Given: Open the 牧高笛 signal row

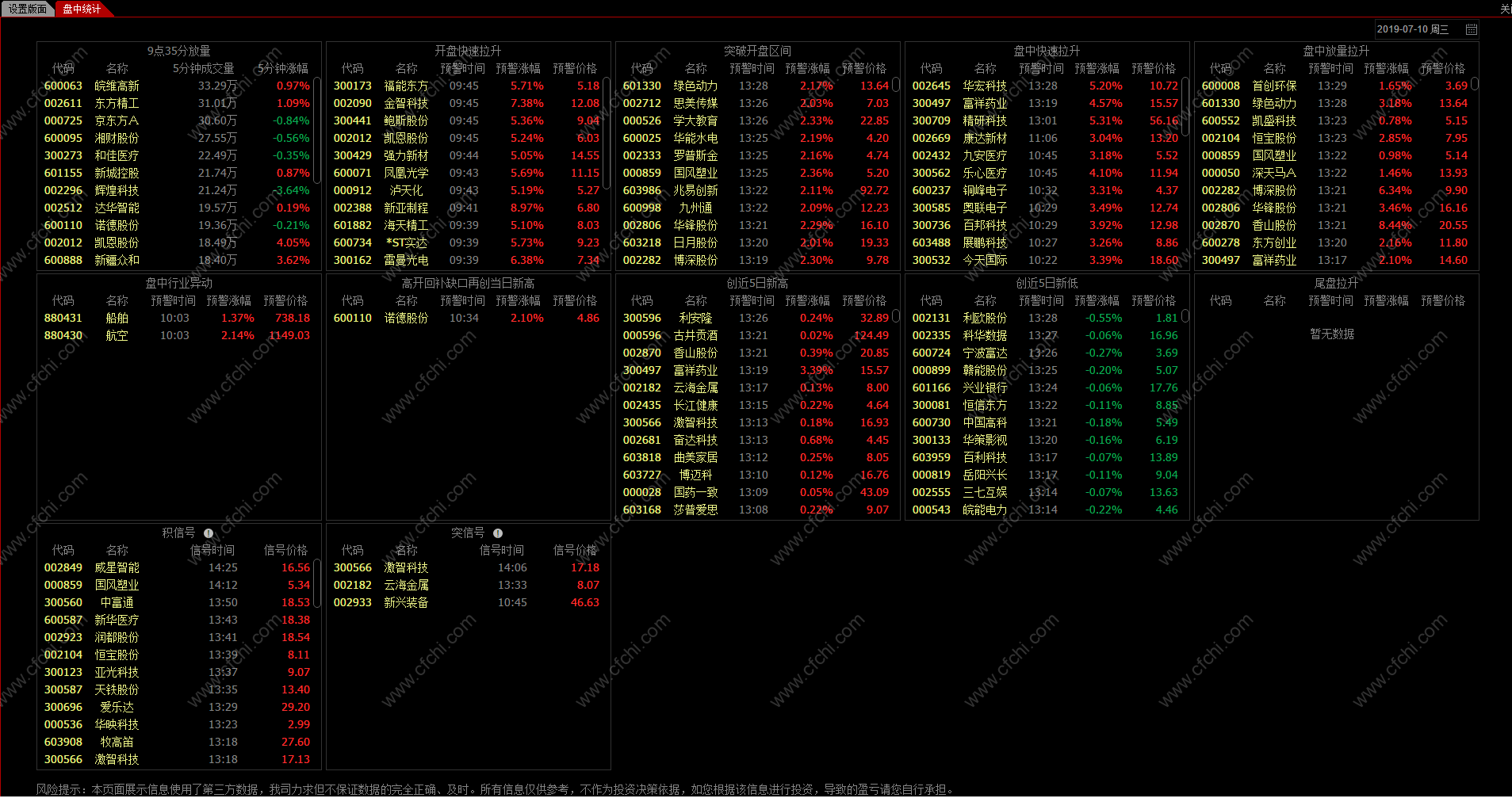Looking at the screenshot, I should point(177,742).
